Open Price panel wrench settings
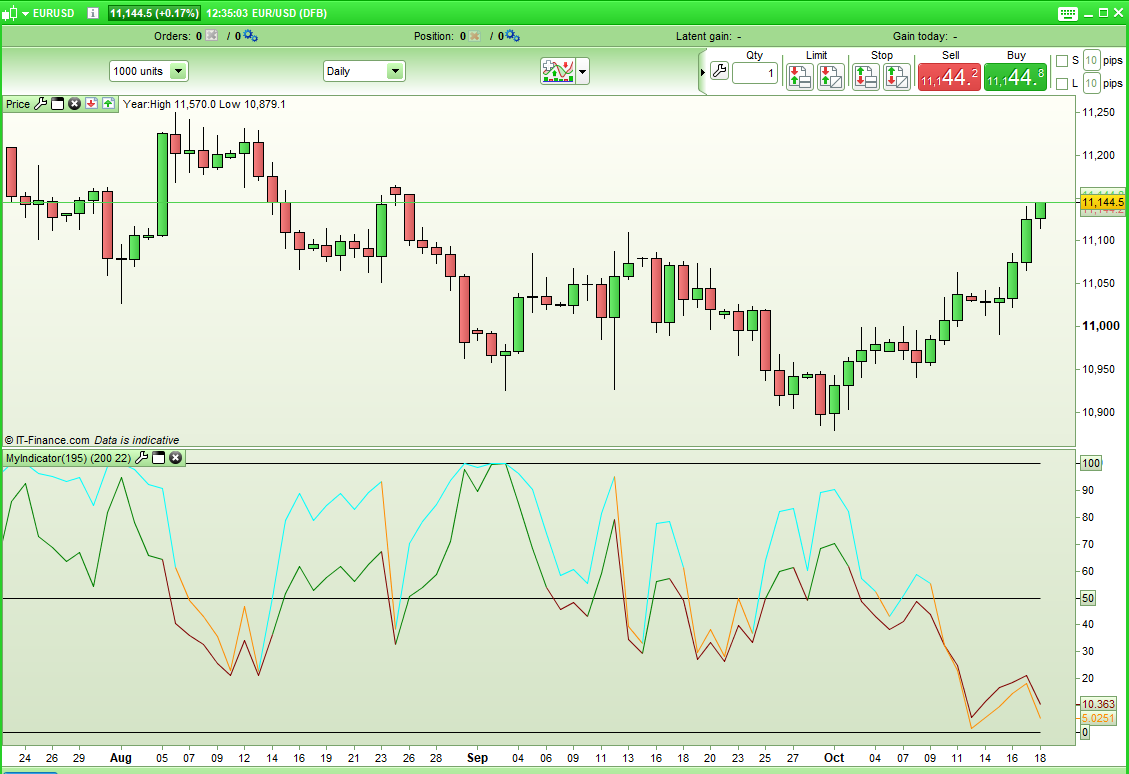 (x=41, y=104)
